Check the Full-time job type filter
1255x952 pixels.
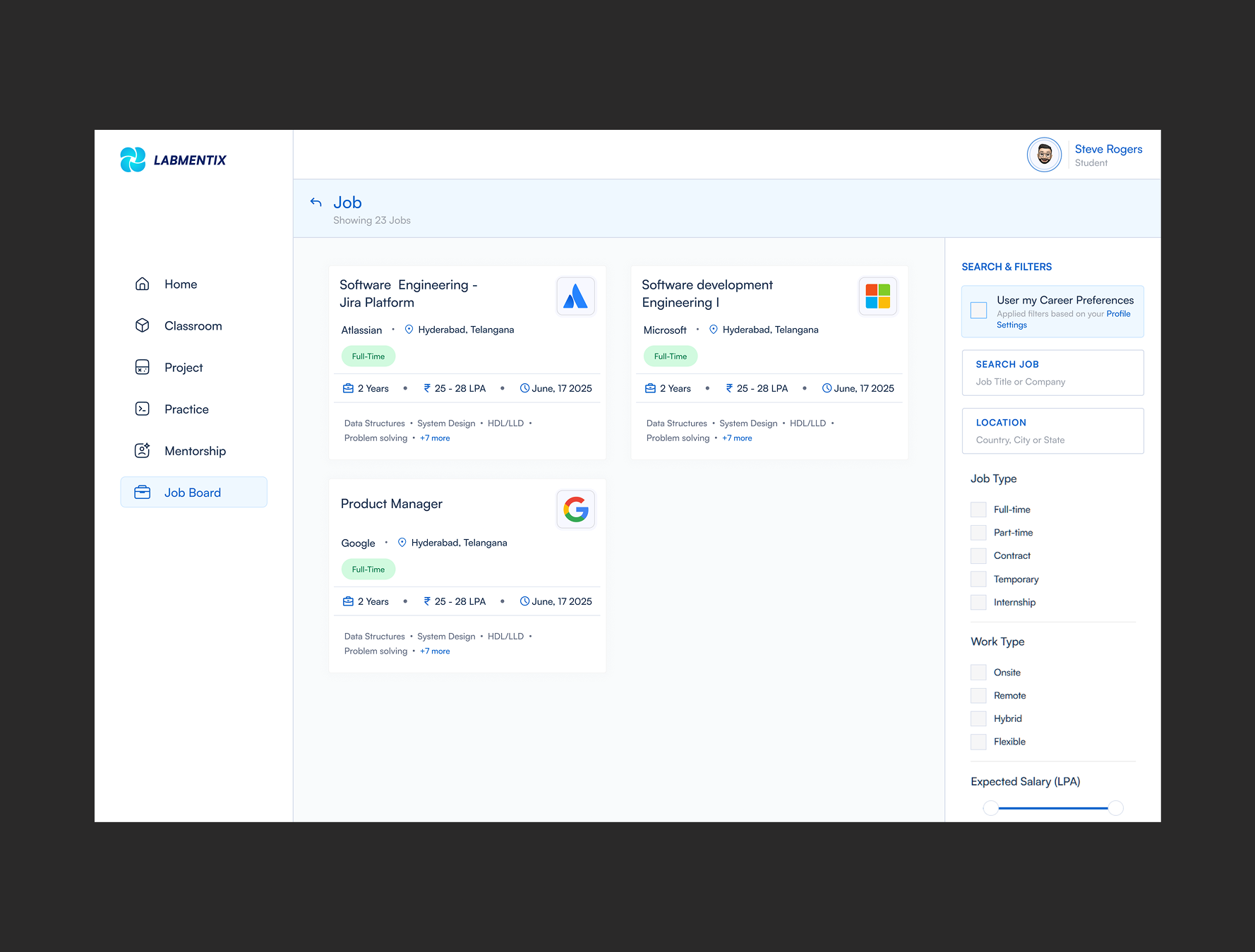coord(978,510)
